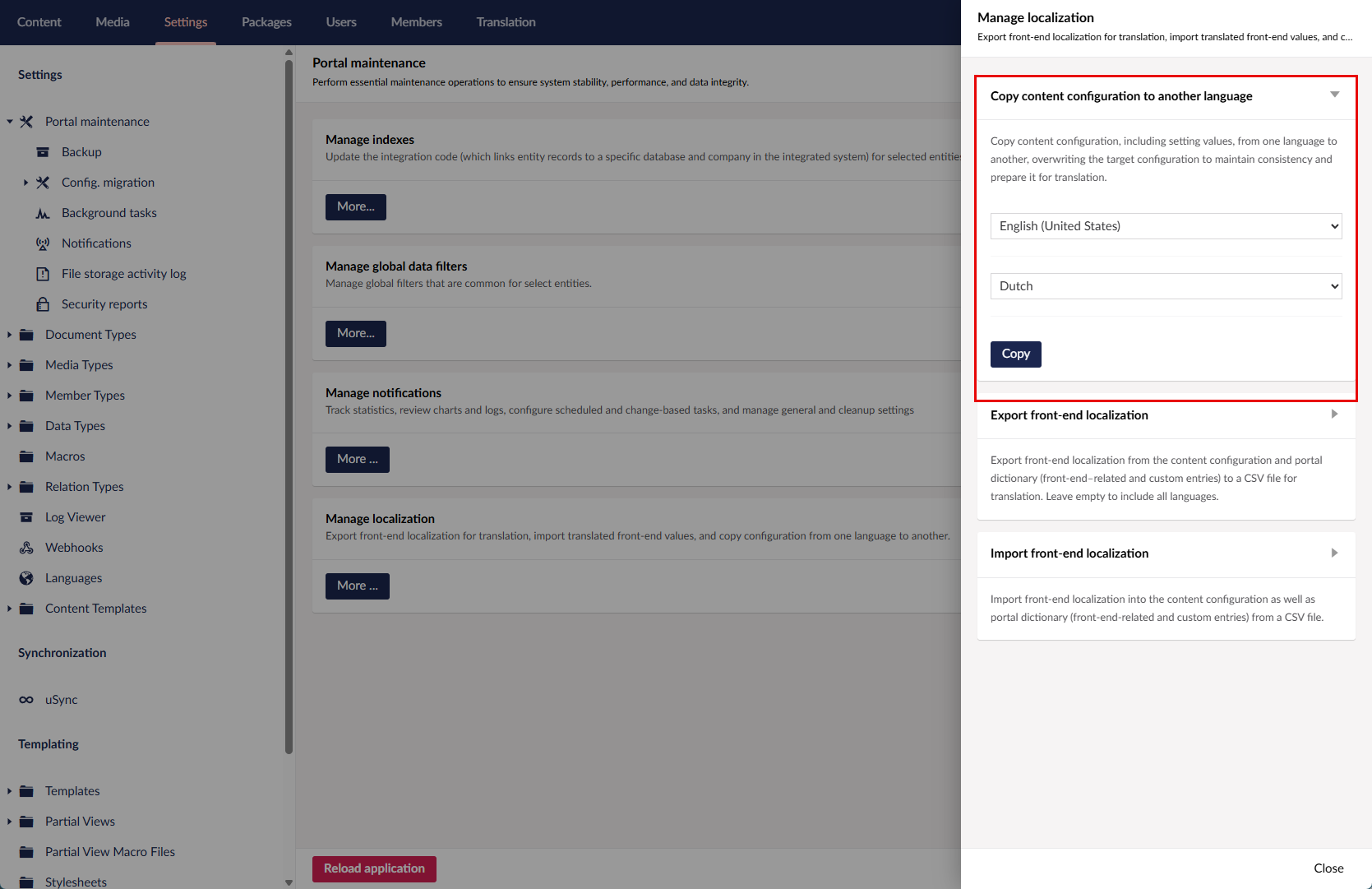Collapse the Copy content configuration section
This screenshot has height=889, width=1372.
point(1334,95)
